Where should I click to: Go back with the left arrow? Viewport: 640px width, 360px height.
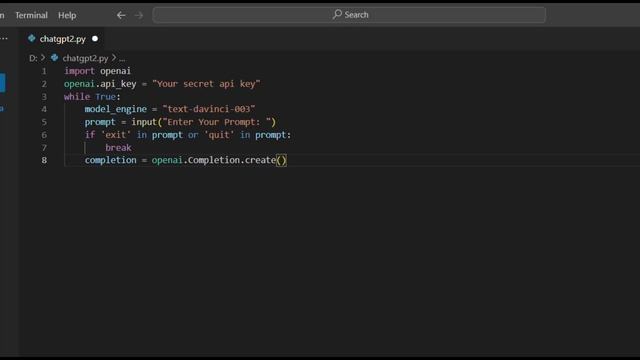[x=121, y=15]
